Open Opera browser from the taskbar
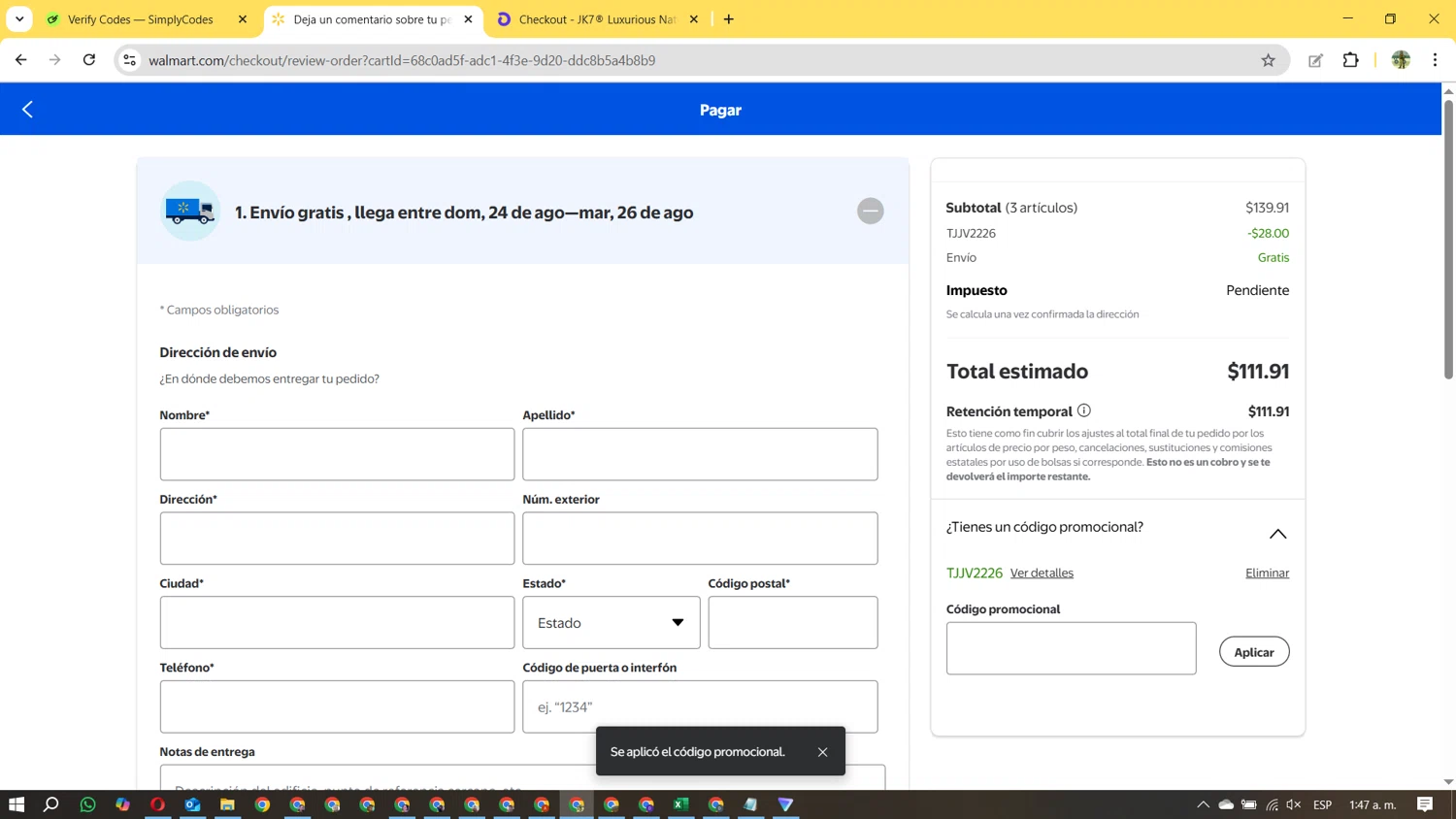Screen dimensions: 1456x819 coord(157,804)
